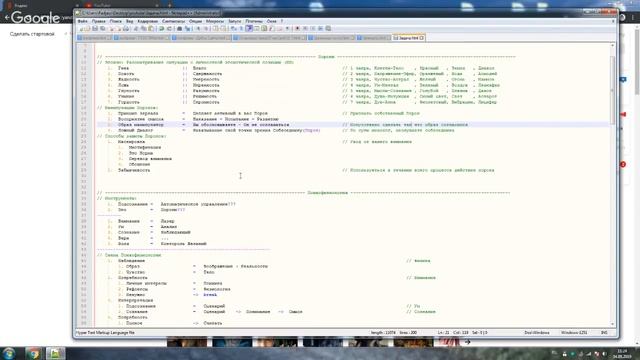The image size is (640, 360).
Task: Click the Save file toolbar icon
Action: 95,29
